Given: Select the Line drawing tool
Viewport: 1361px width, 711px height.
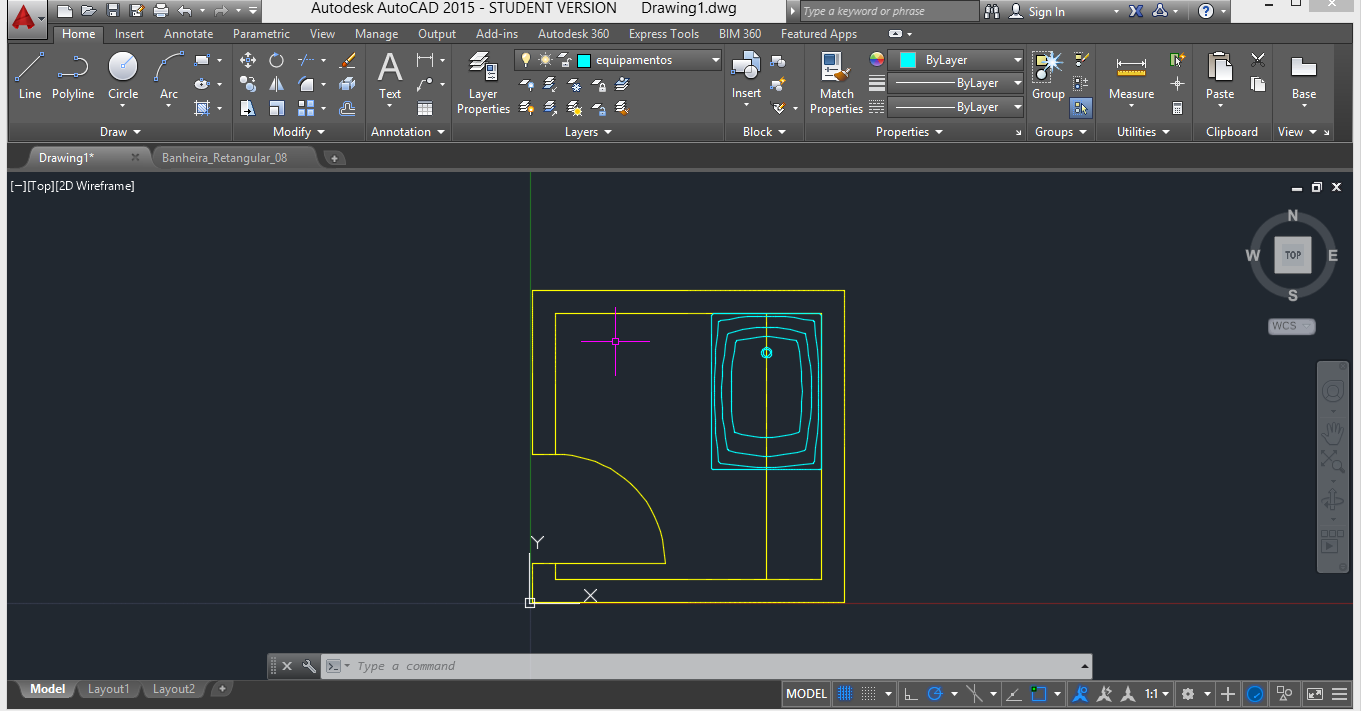Looking at the screenshot, I should point(30,76).
